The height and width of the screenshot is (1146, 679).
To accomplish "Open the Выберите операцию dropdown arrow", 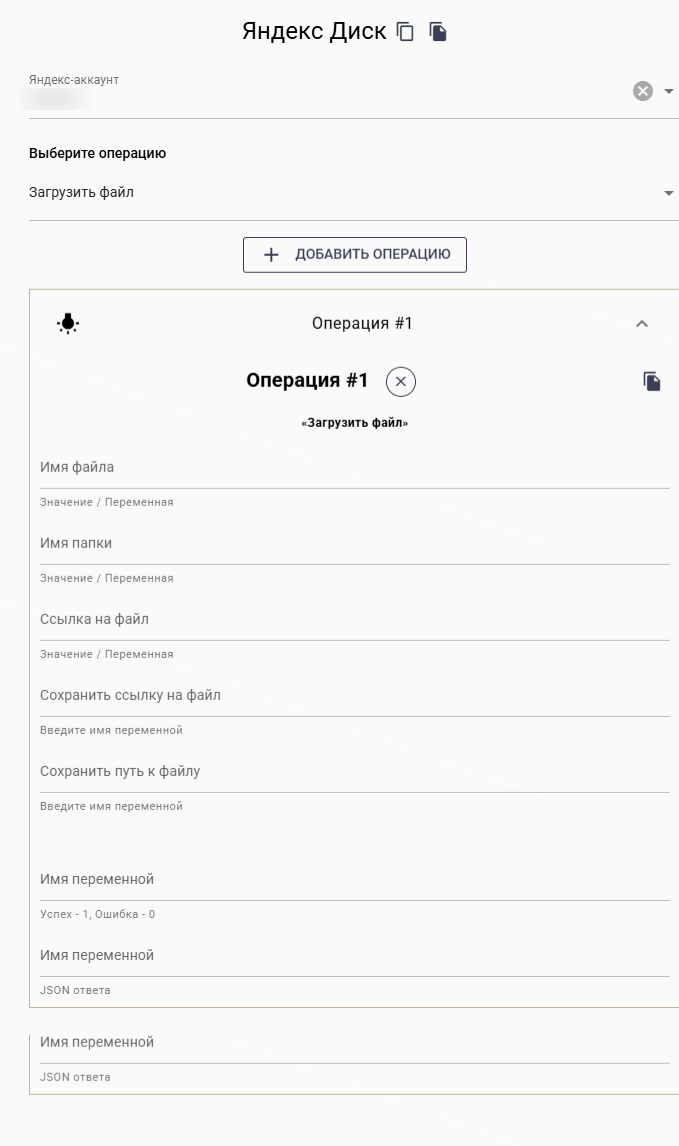I will tap(668, 193).
